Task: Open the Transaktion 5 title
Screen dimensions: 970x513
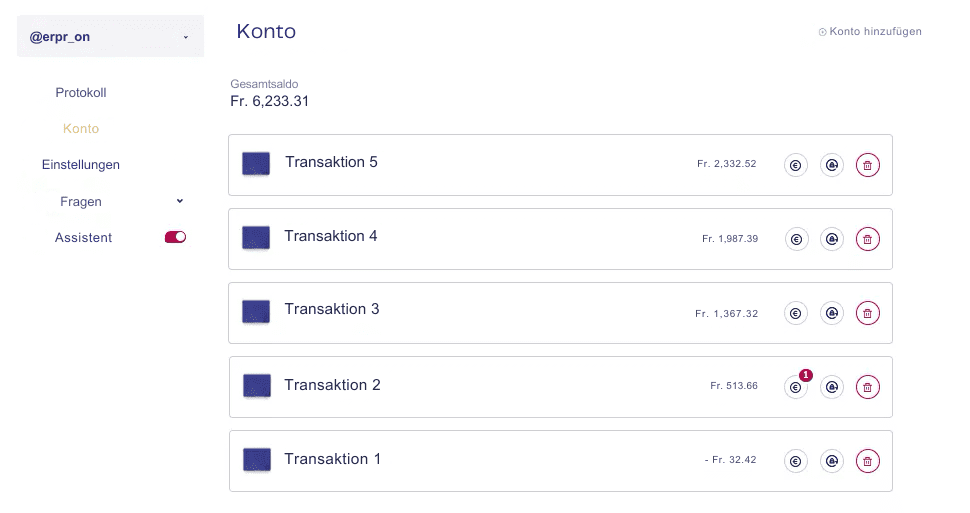Action: point(331,162)
